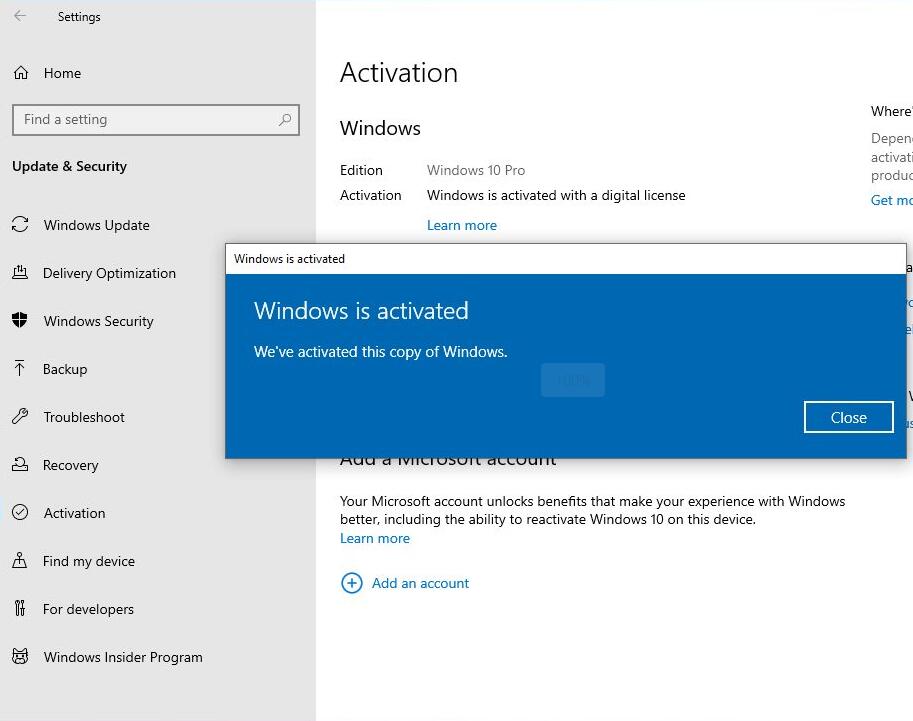Screen dimensions: 913x721
Task: Click the For developers tools icon
Action: 20,608
